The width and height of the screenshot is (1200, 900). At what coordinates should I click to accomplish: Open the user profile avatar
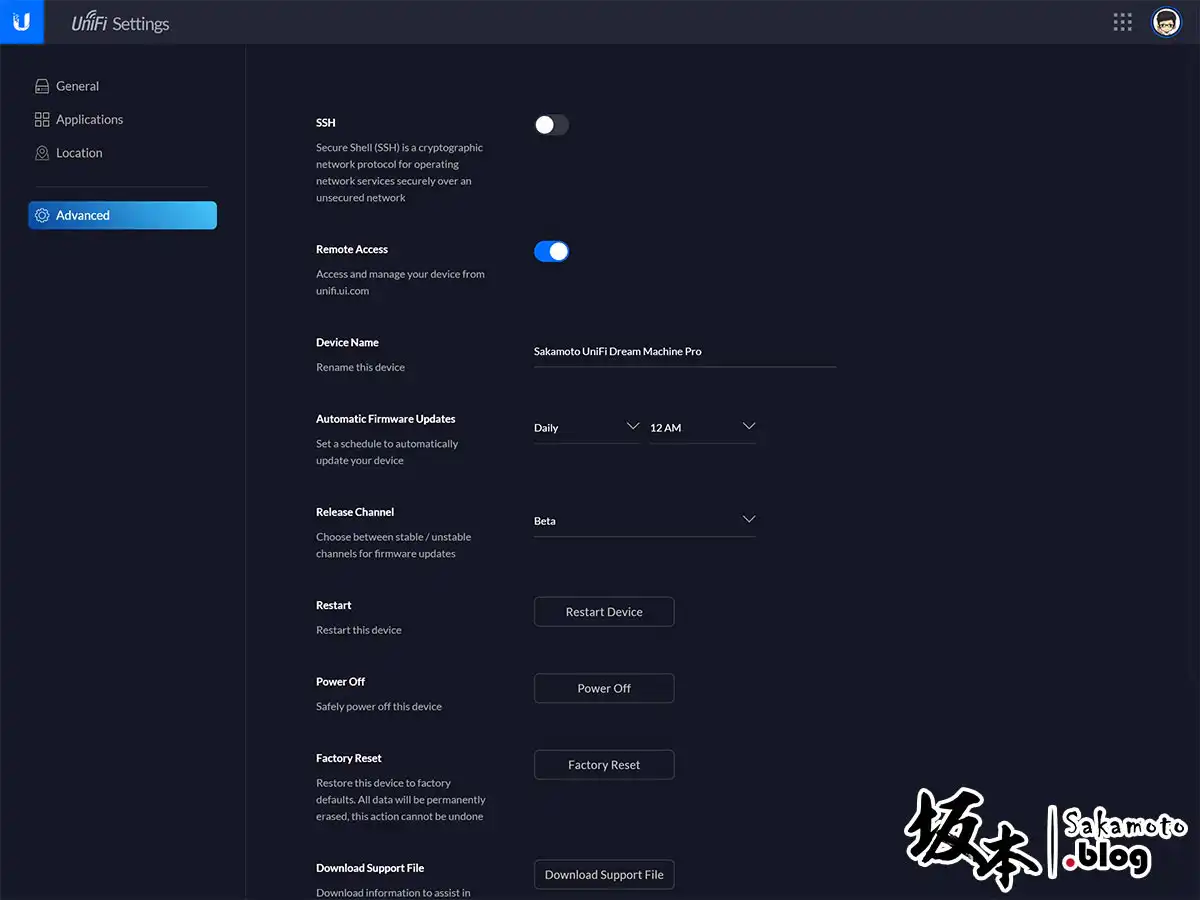(x=1166, y=22)
